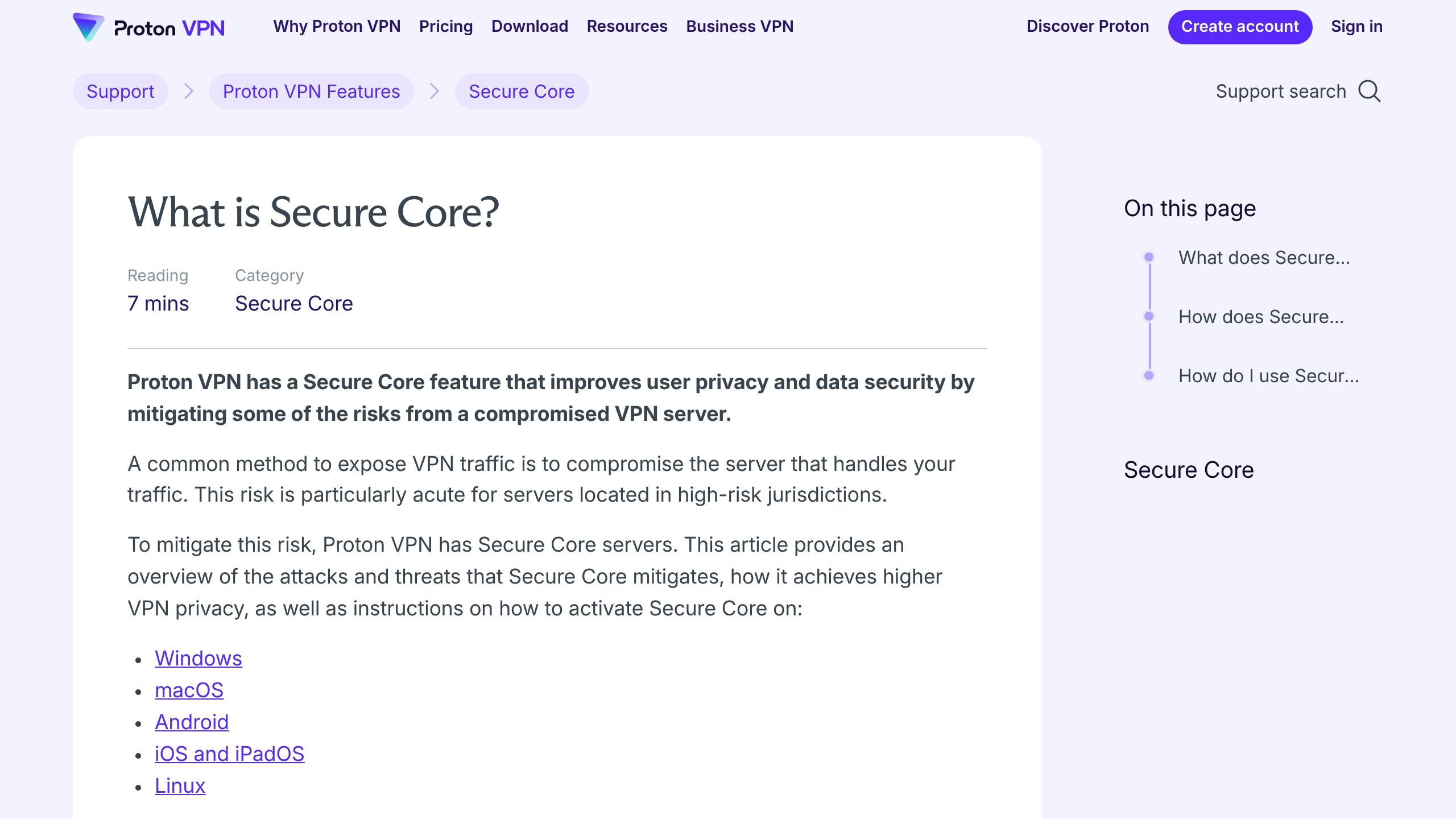The width and height of the screenshot is (1456, 819).
Task: Click the Secure Core sidebar heading
Action: click(x=1189, y=470)
